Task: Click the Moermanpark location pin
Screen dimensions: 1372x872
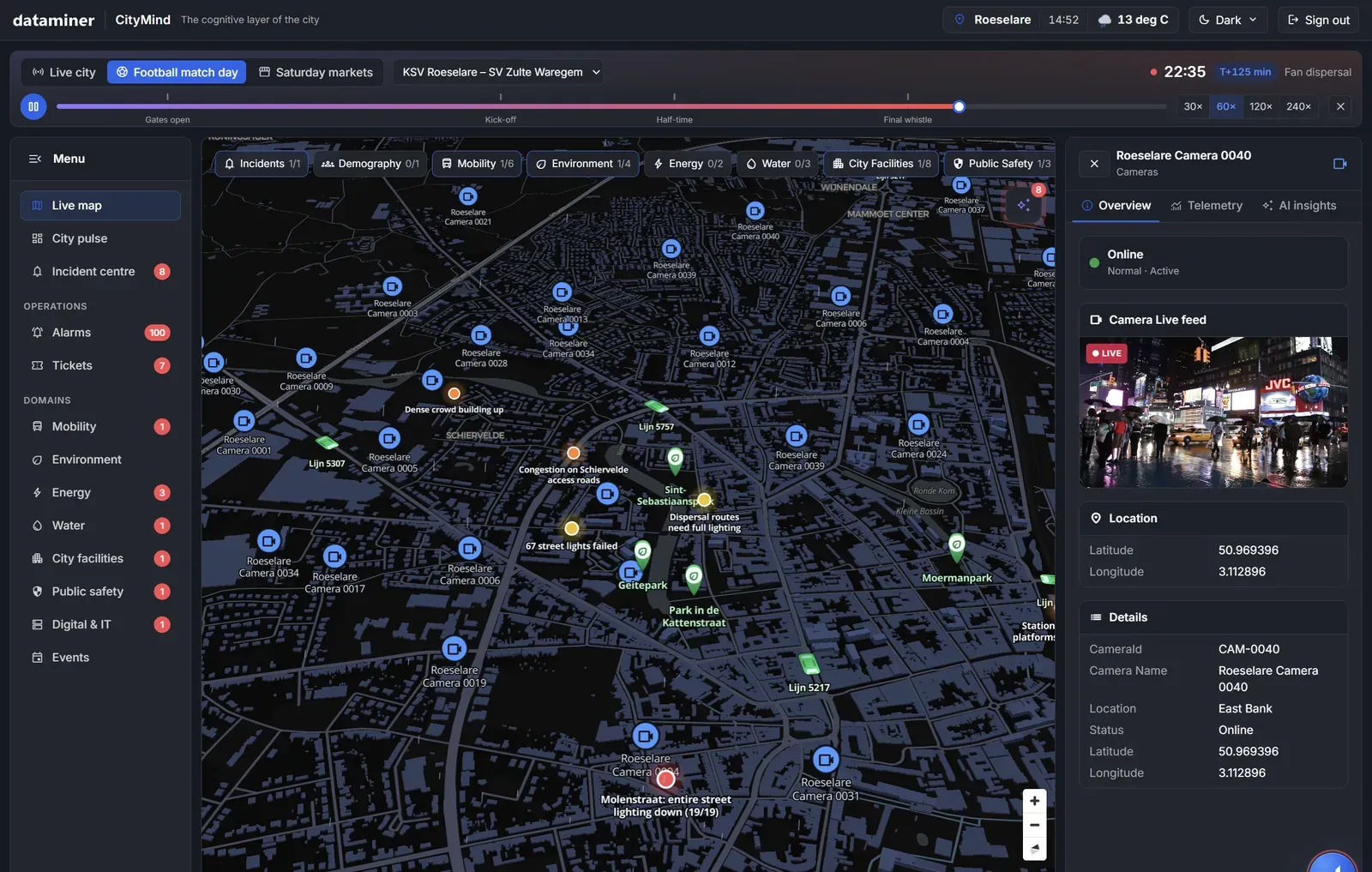Action: [957, 546]
